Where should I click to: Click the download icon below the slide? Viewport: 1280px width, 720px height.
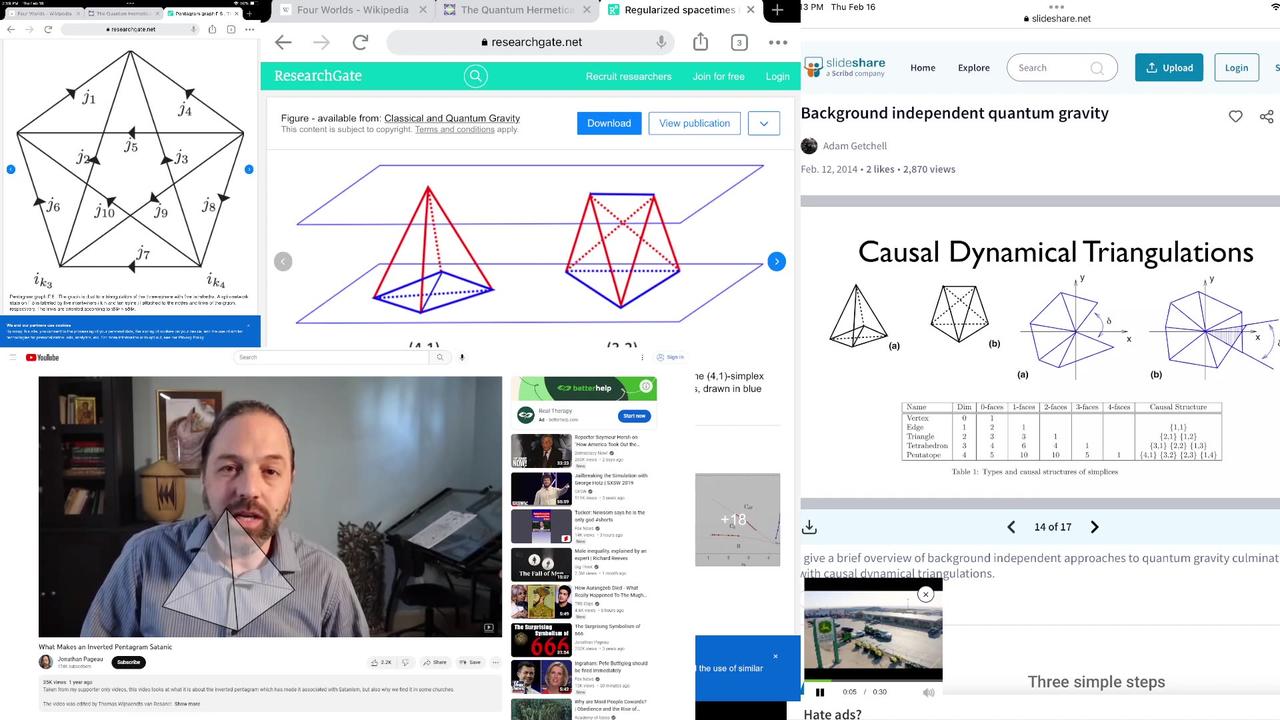809,526
